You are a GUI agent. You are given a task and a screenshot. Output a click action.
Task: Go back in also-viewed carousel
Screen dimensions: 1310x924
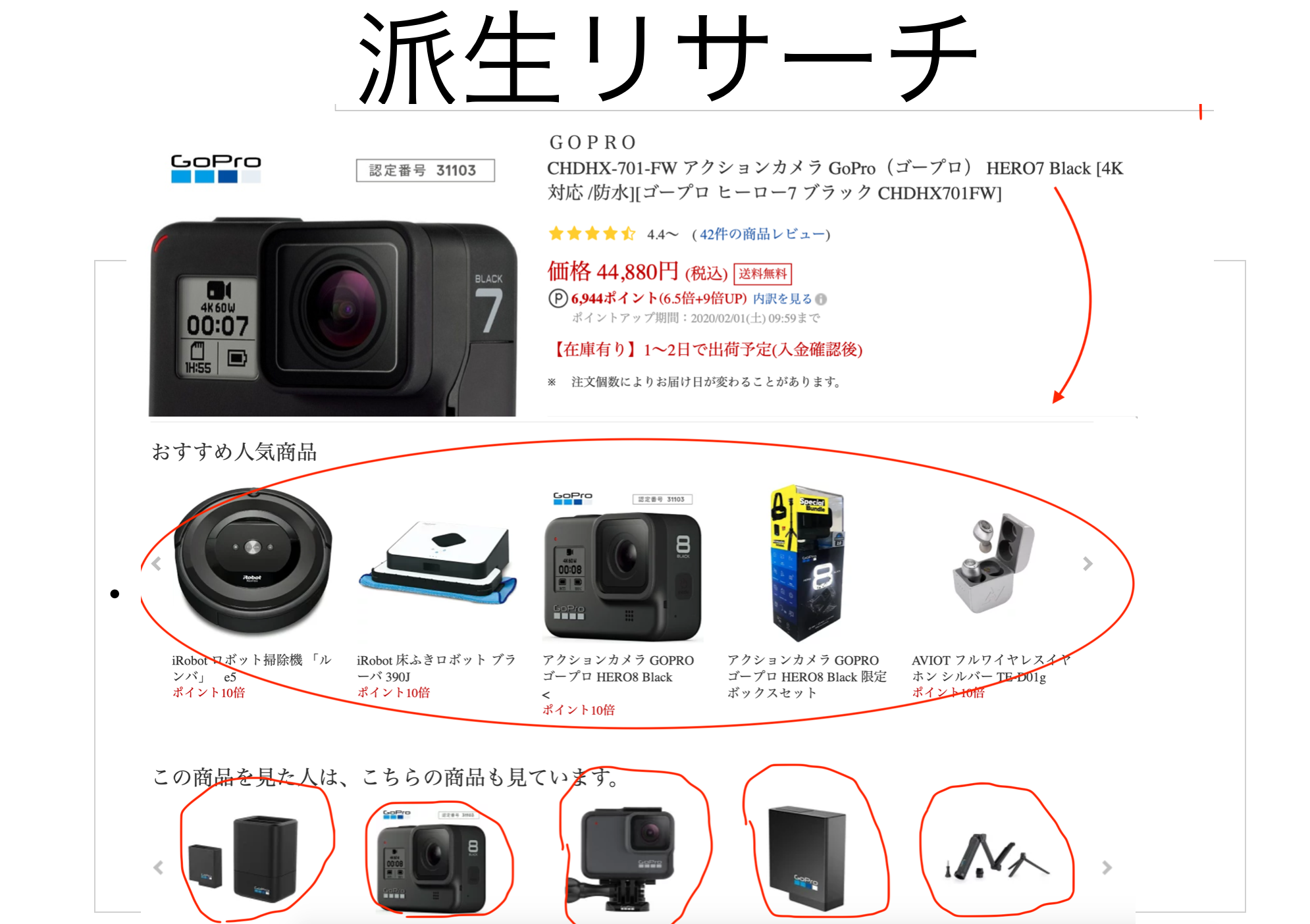(x=158, y=867)
